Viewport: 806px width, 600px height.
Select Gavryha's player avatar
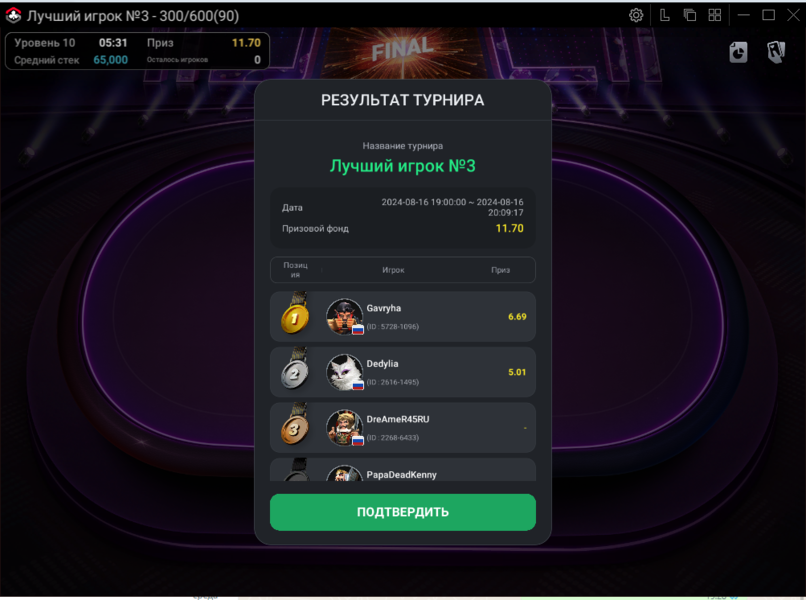(344, 316)
